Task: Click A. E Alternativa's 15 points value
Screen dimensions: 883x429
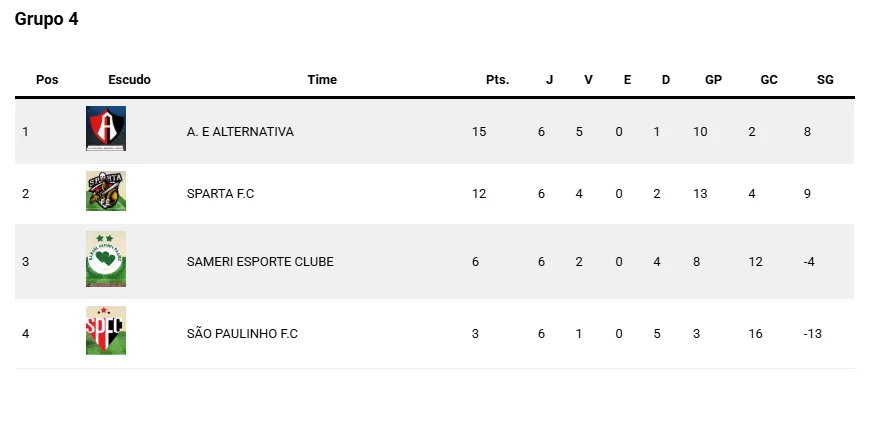Action: tap(479, 132)
